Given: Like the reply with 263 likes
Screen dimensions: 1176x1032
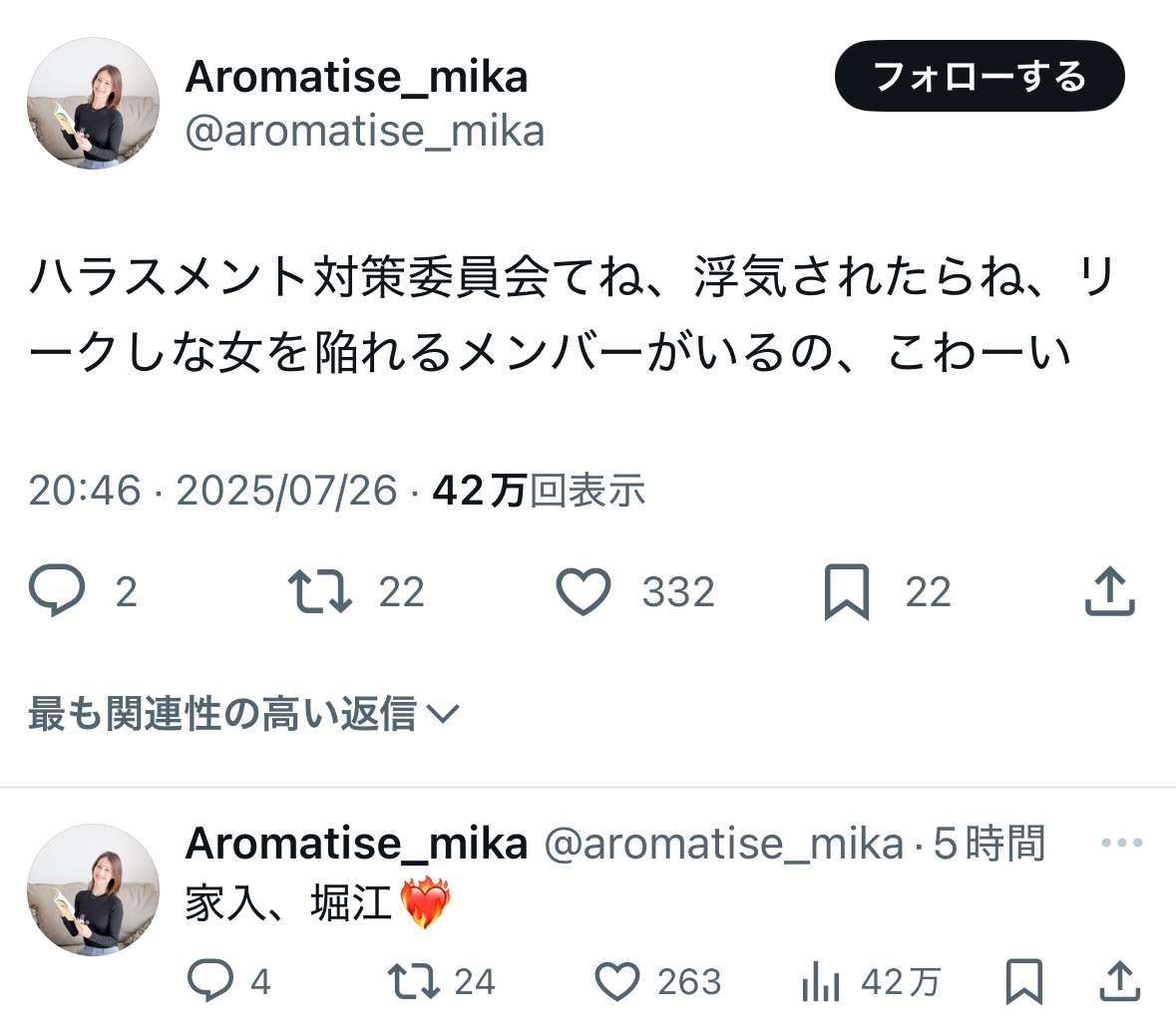Looking at the screenshot, I should tap(617, 981).
